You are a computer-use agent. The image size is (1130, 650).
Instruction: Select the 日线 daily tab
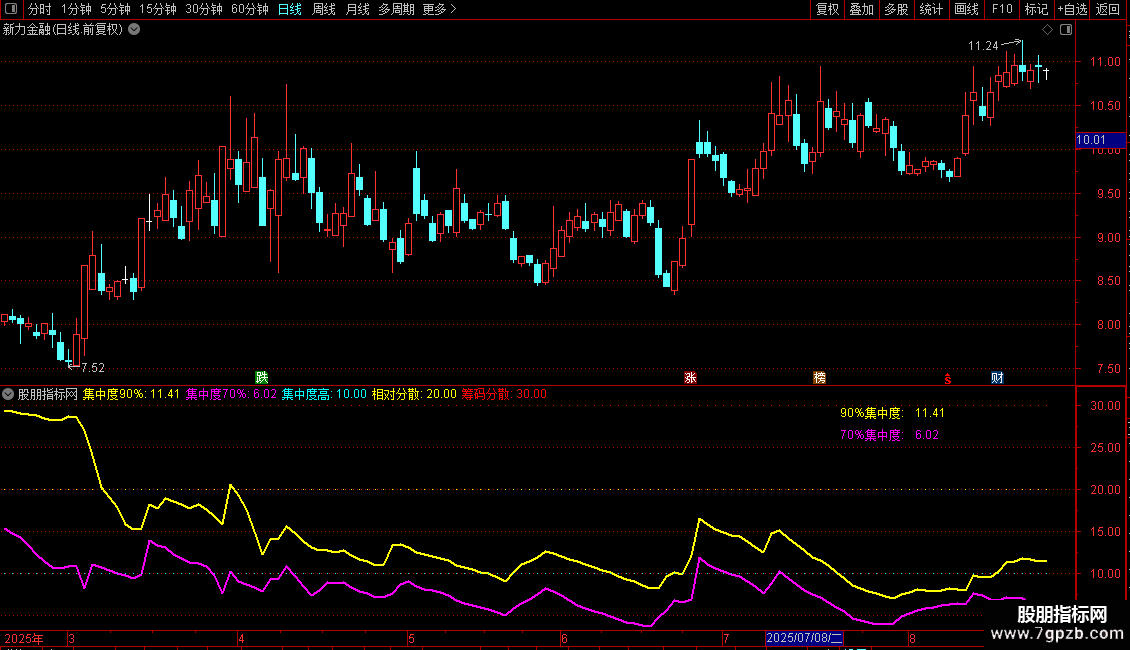pyautogui.click(x=290, y=9)
